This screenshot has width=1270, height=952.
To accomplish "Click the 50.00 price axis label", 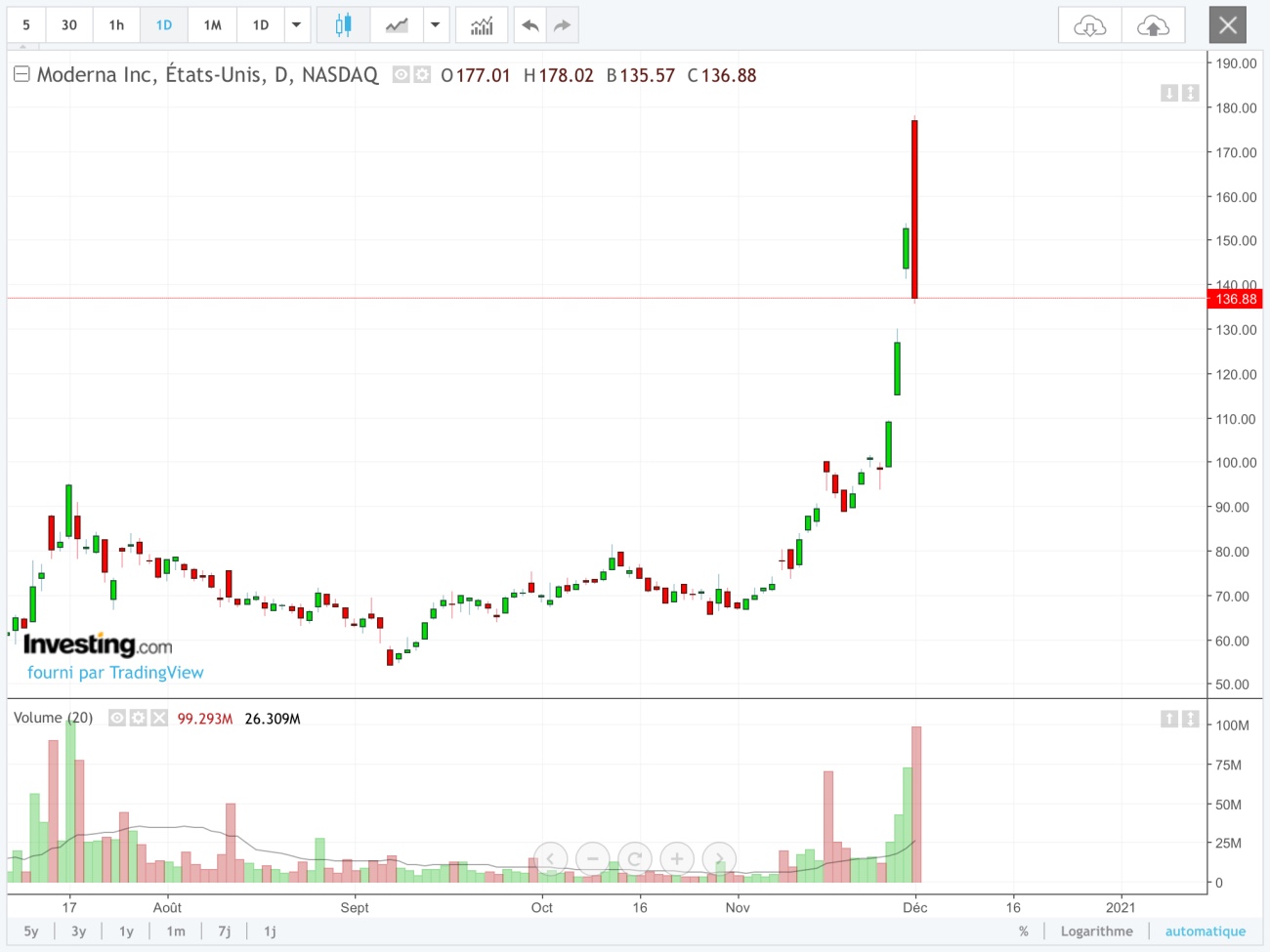I will coord(1232,684).
